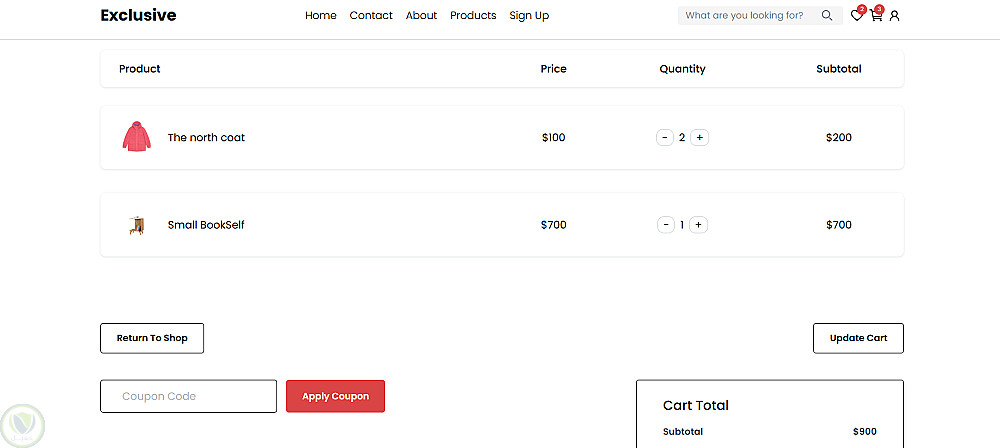Open the Products menu item

(x=473, y=16)
